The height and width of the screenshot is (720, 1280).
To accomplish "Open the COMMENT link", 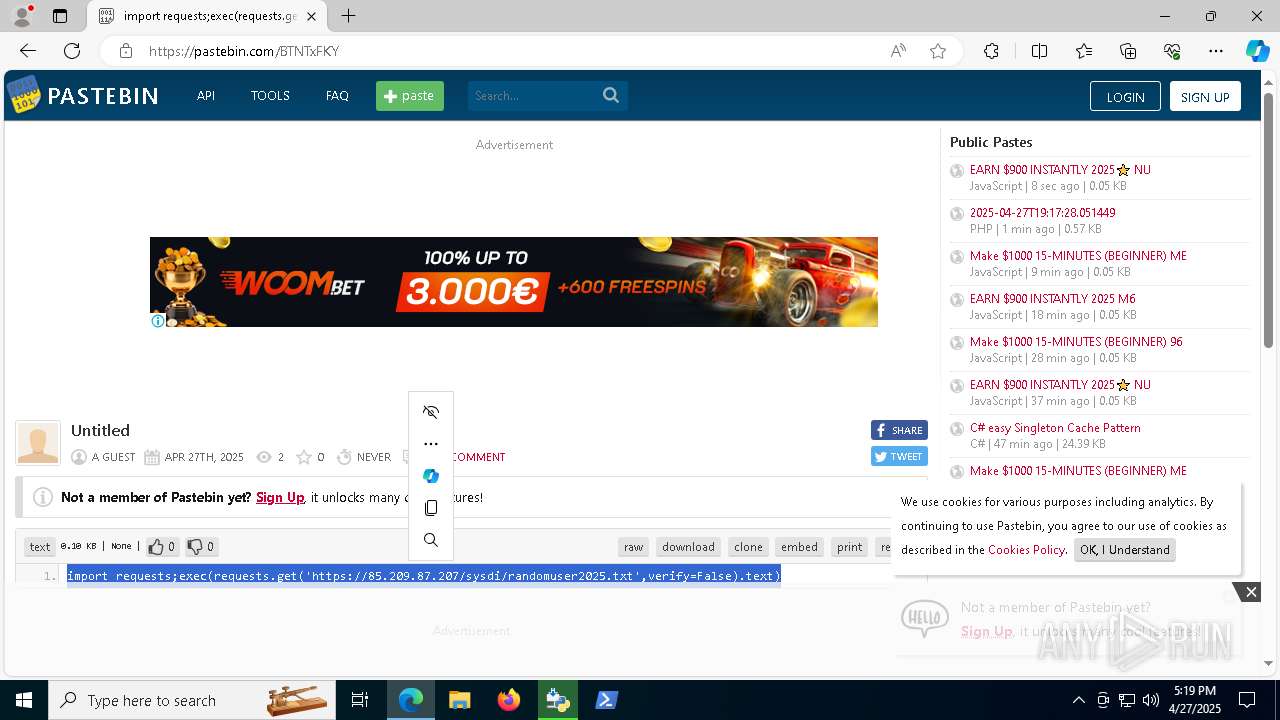I will (x=478, y=457).
